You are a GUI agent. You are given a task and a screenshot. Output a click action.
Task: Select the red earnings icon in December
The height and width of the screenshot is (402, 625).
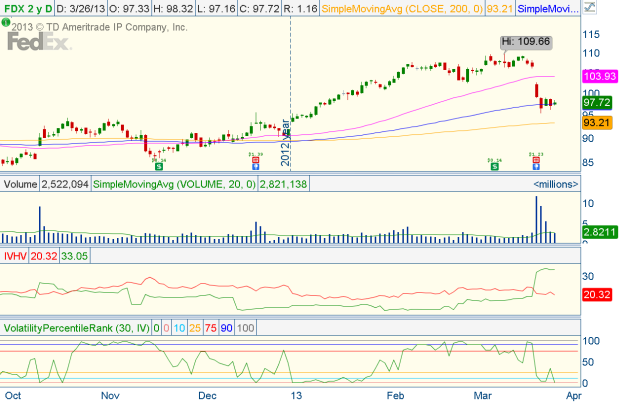click(x=255, y=160)
